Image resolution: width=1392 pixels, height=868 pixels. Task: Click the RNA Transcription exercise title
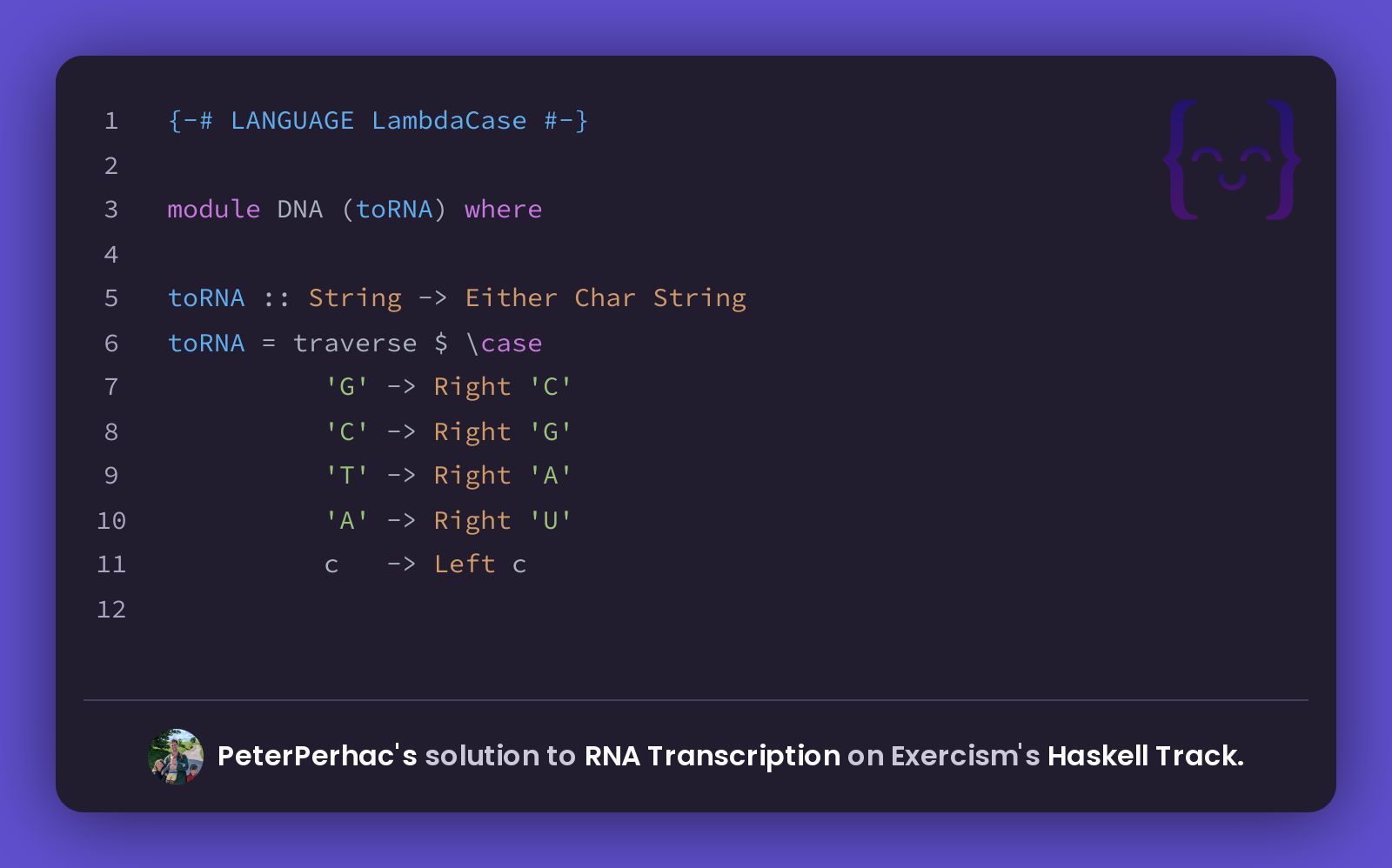(x=712, y=756)
